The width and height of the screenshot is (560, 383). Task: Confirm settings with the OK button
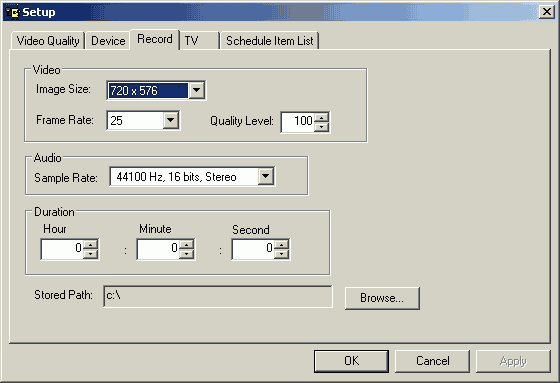point(351,361)
